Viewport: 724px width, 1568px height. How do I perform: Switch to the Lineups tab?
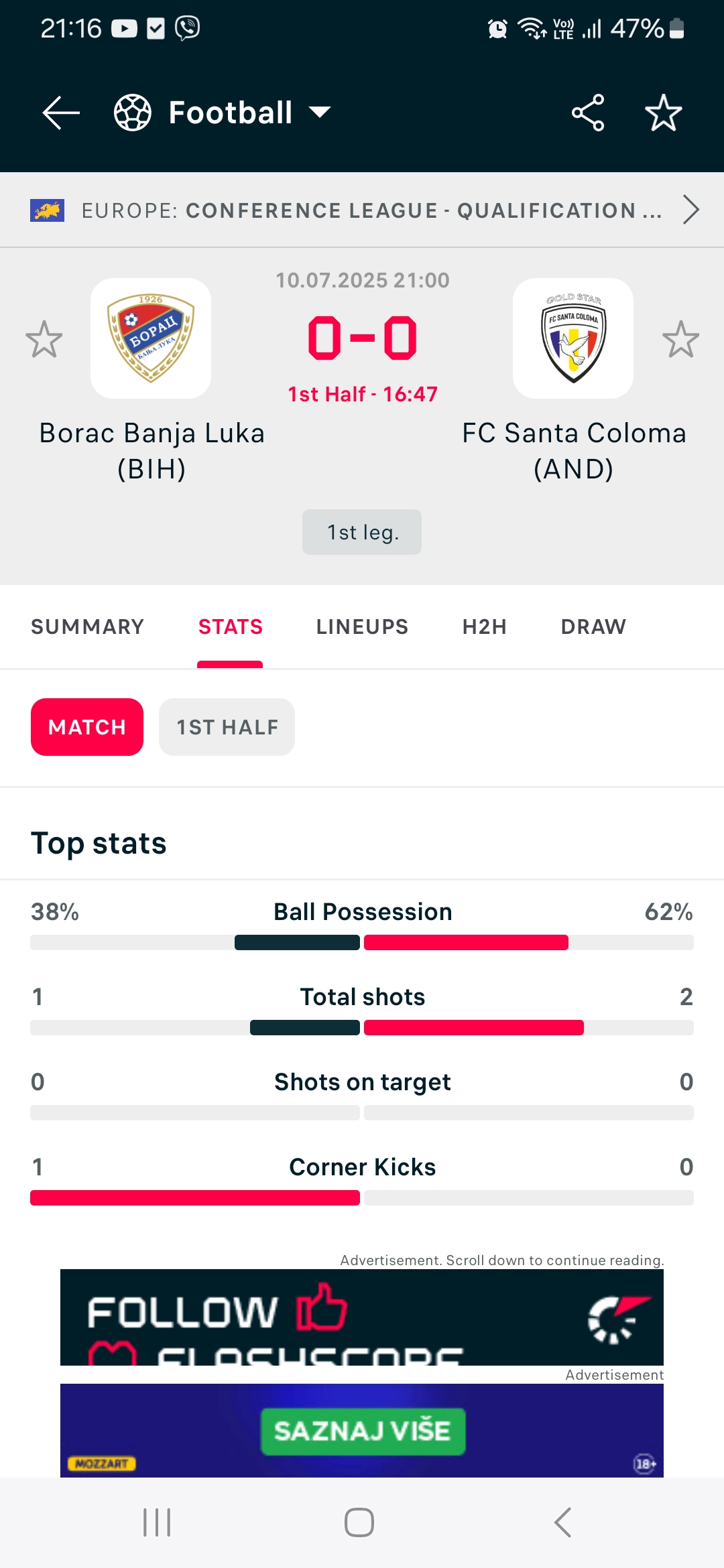[x=363, y=627]
